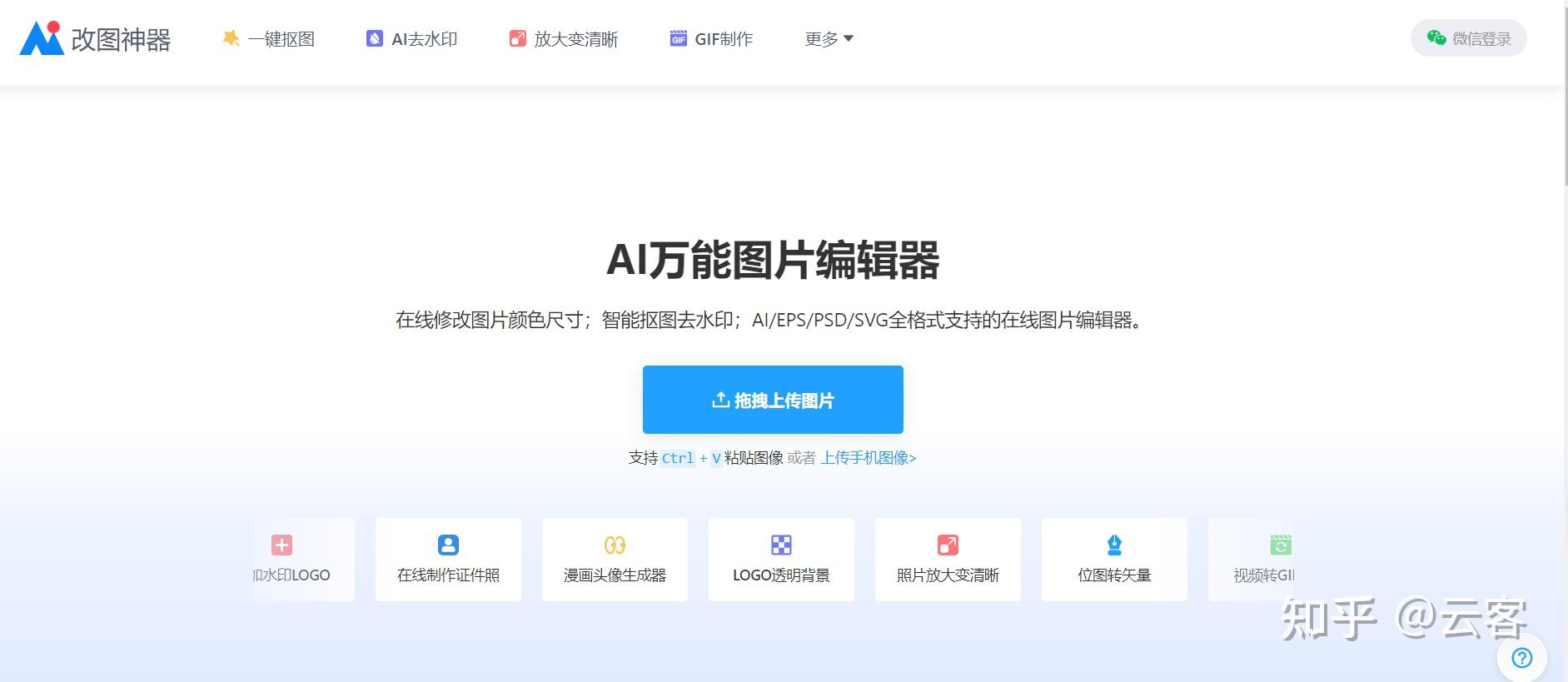
Task: Click the AI万能图片编辑器 heading
Action: click(773, 260)
